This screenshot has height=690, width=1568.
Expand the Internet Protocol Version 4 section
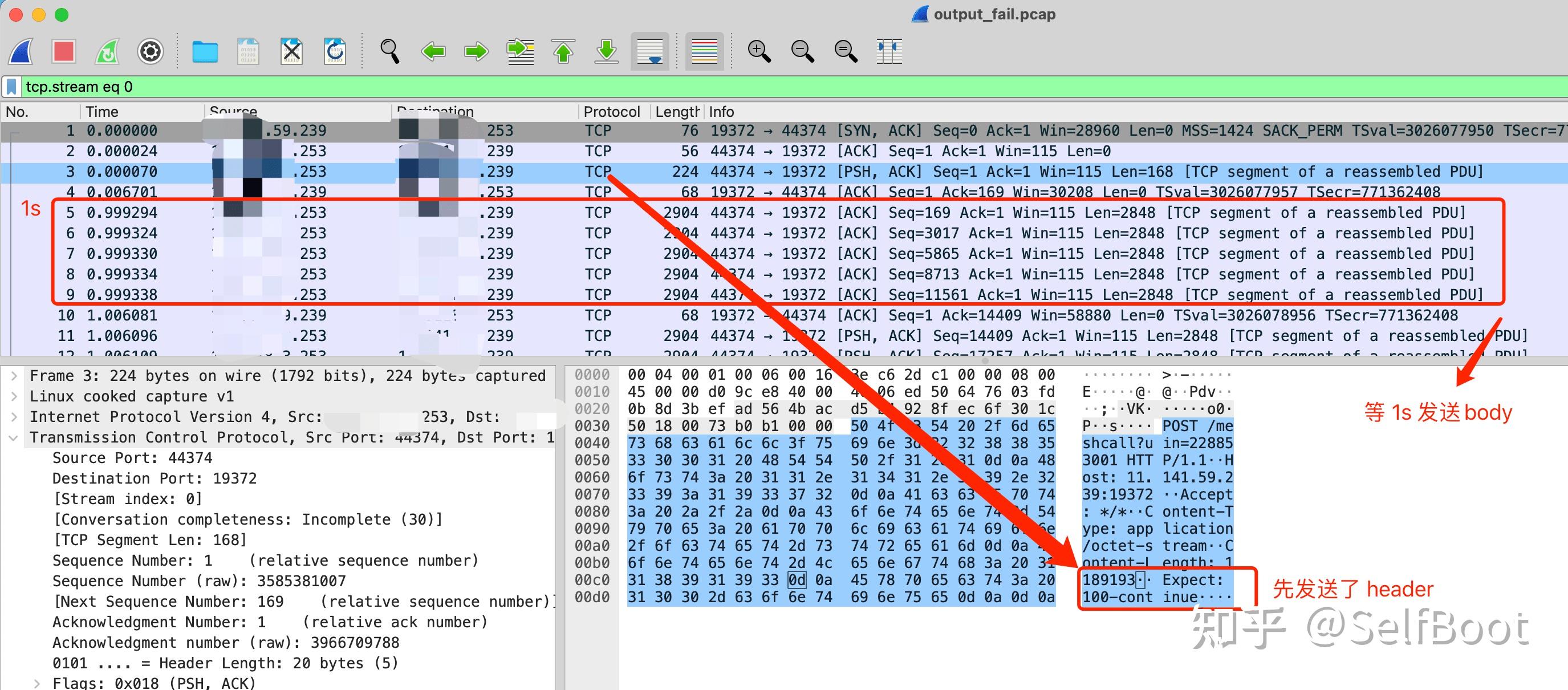coord(13,417)
